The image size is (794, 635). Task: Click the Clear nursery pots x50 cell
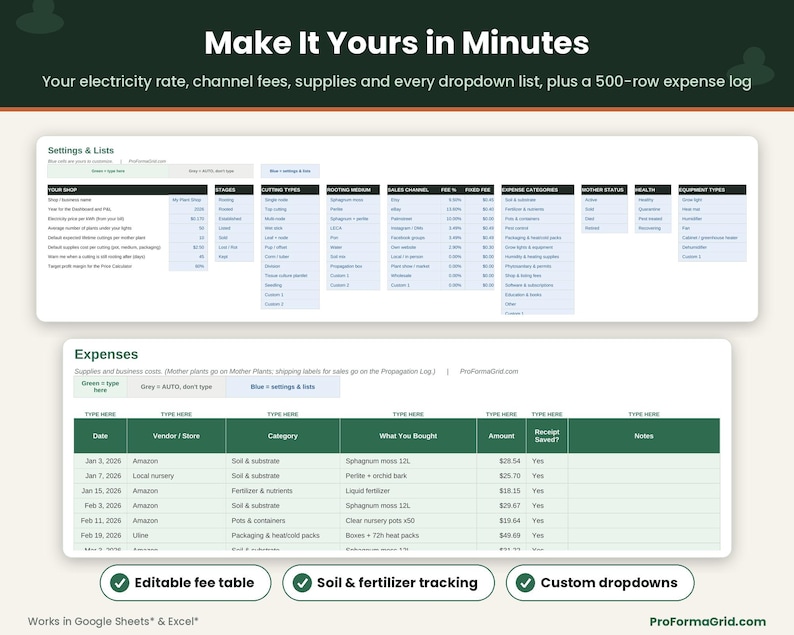pos(408,521)
